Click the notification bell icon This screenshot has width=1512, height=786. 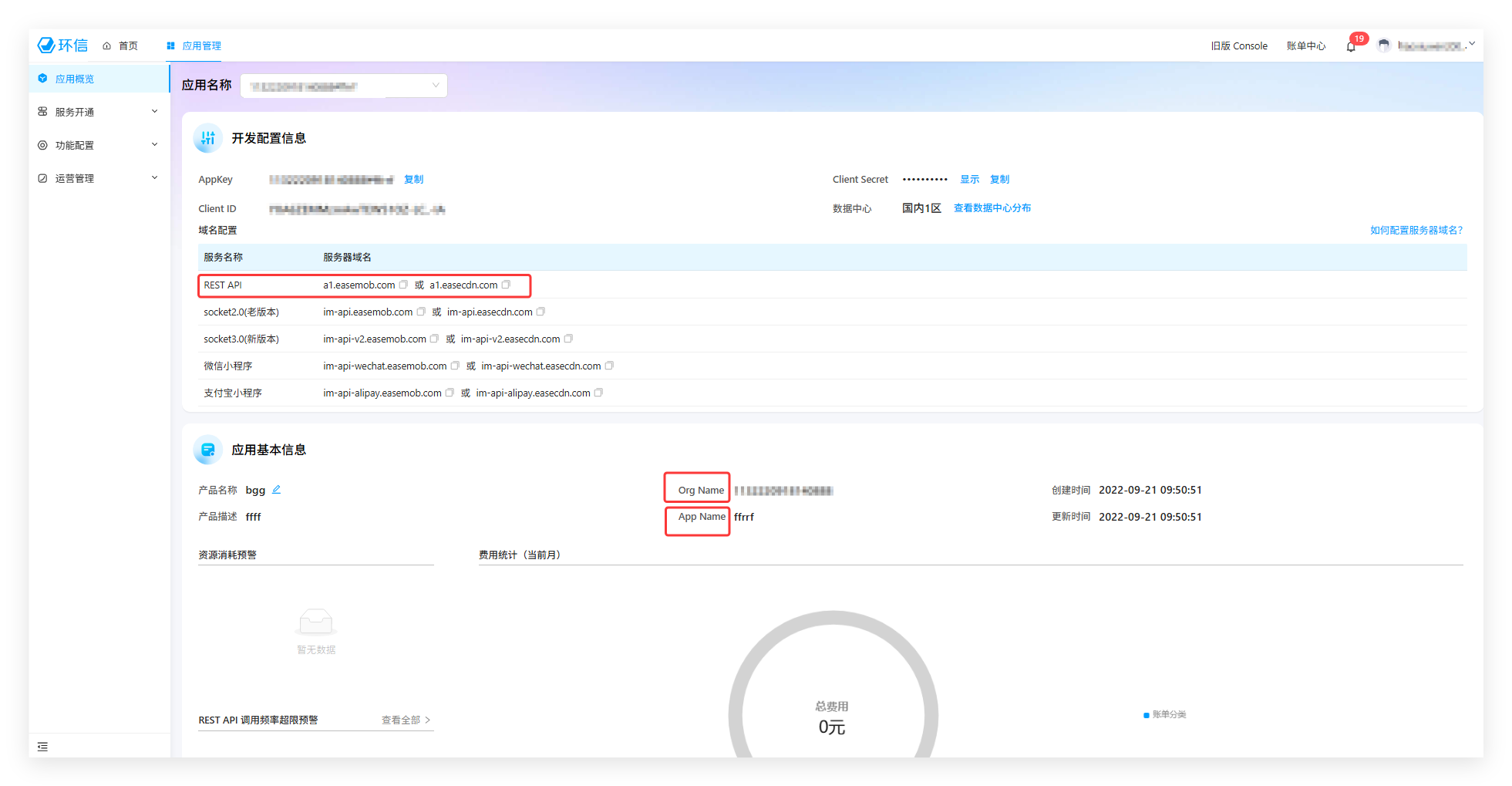1351,46
